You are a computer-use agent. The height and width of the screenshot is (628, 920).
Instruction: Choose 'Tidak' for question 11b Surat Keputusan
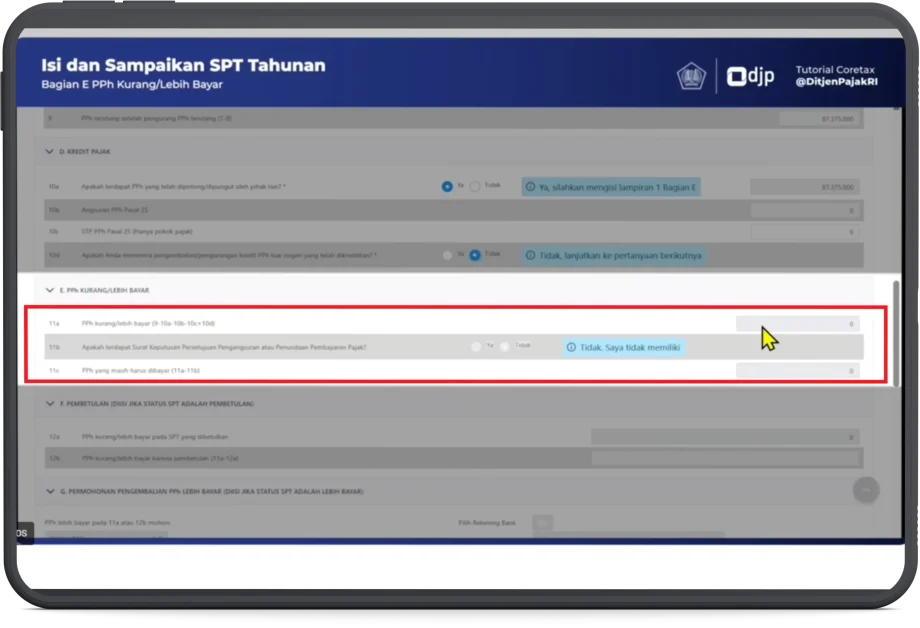tap(505, 347)
